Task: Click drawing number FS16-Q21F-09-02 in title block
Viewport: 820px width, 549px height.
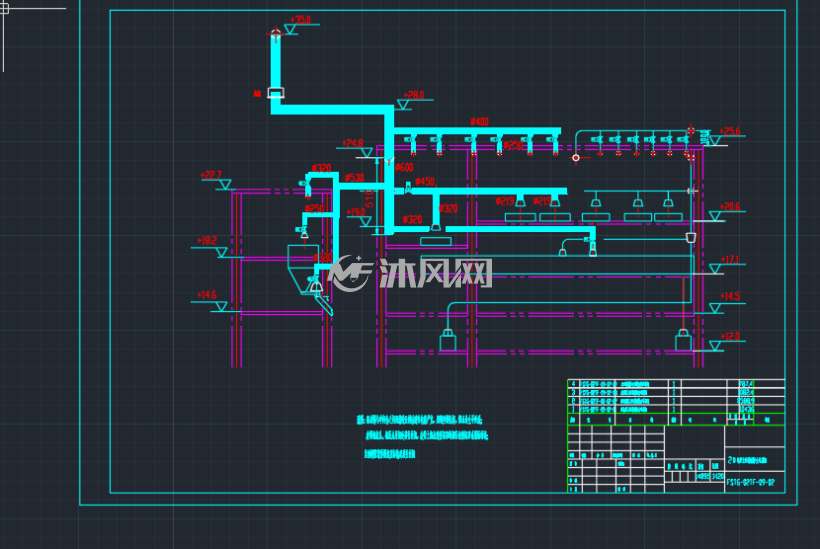Action: point(750,483)
